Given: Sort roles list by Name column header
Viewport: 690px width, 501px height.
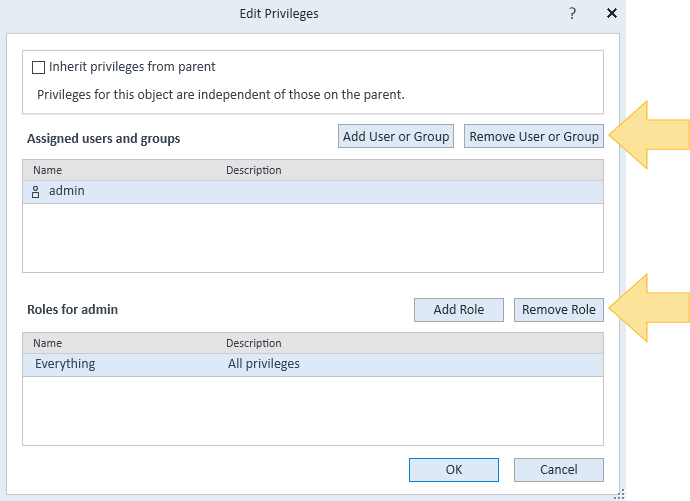Looking at the screenshot, I should coord(48,343).
